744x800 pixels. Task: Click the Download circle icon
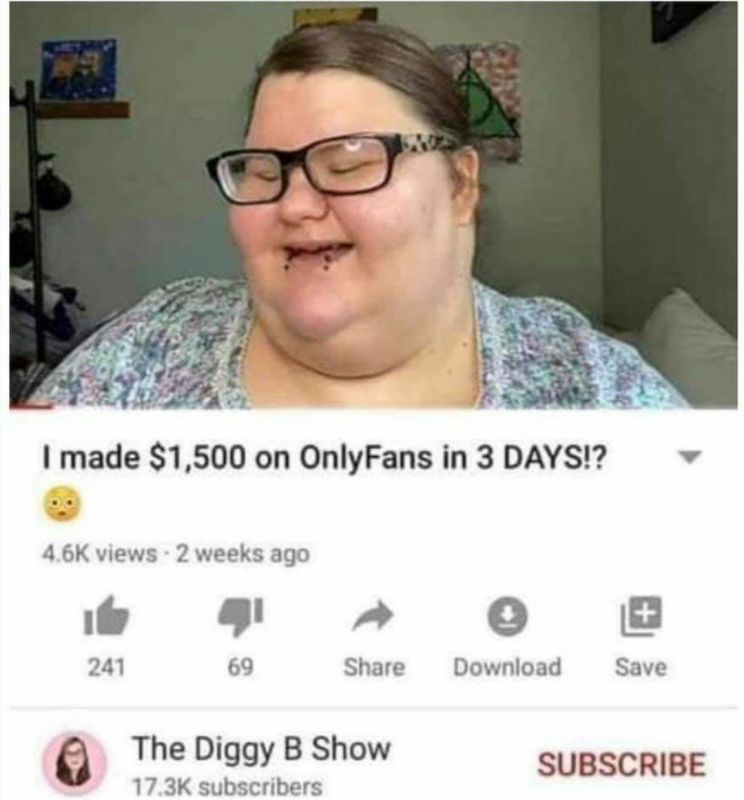[507, 616]
